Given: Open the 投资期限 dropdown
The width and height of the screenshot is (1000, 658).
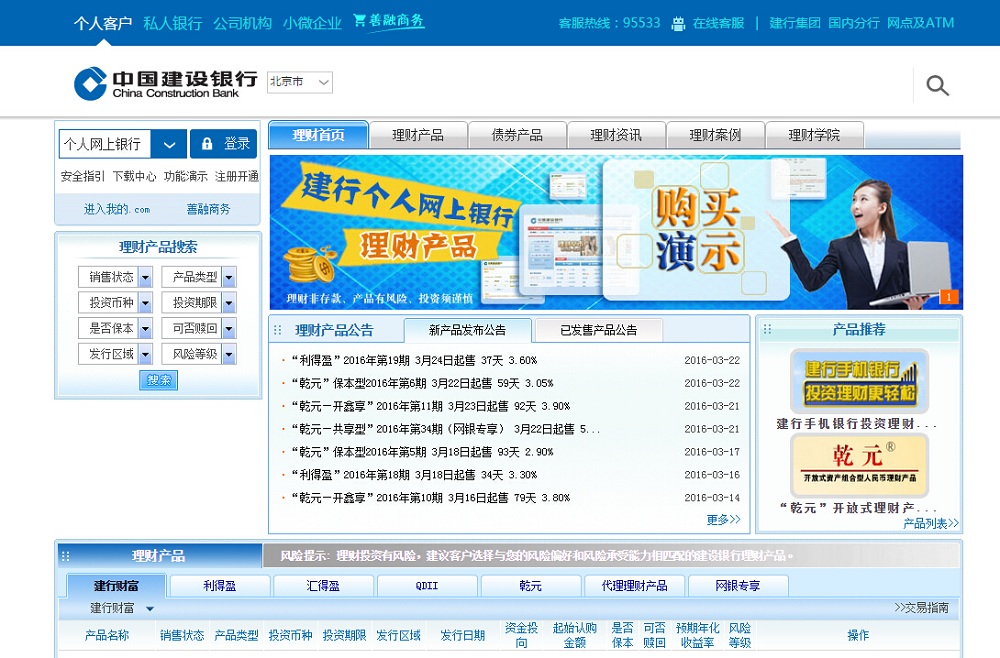Looking at the screenshot, I should pos(198,302).
